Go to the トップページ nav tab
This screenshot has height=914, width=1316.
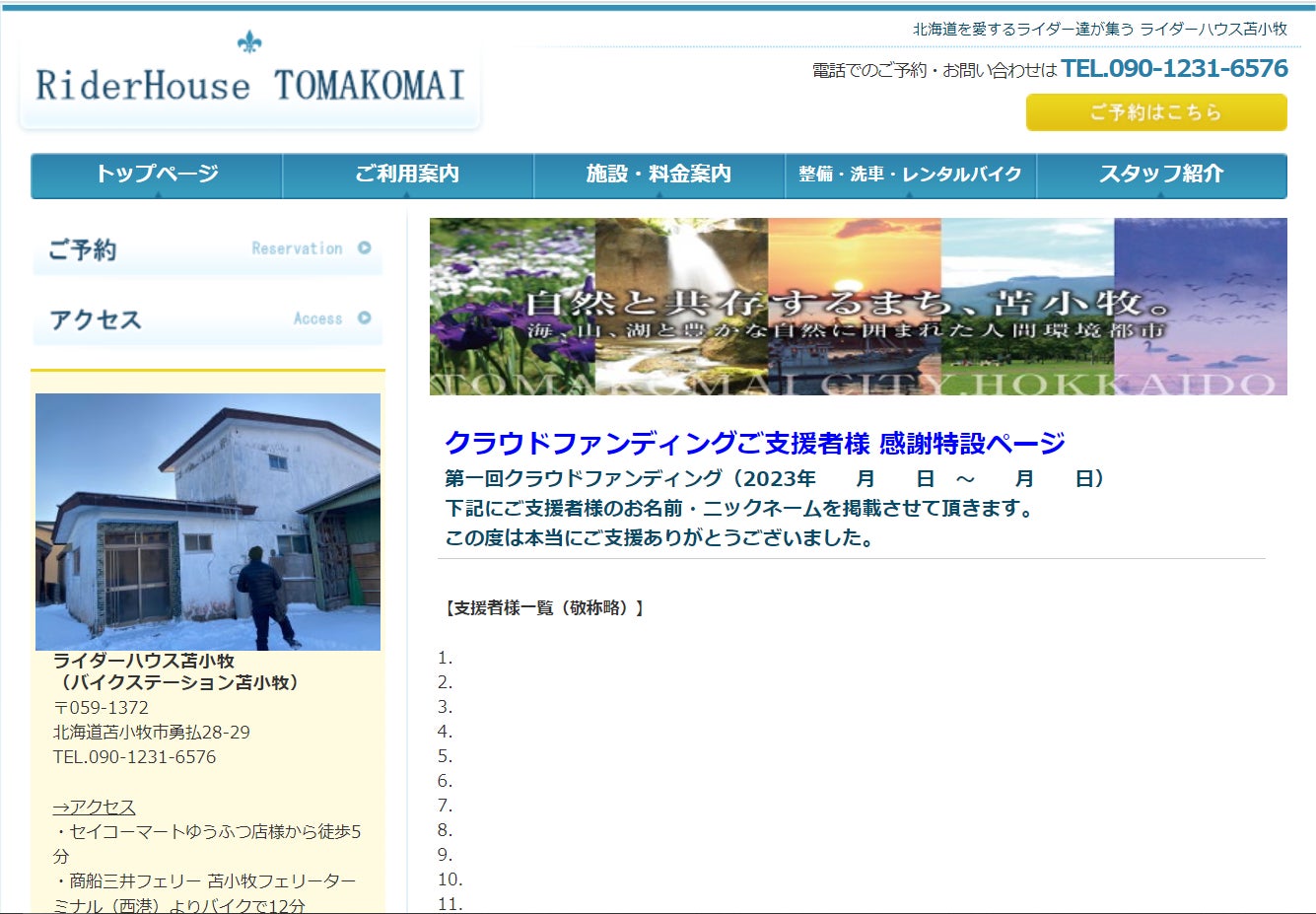(x=157, y=175)
